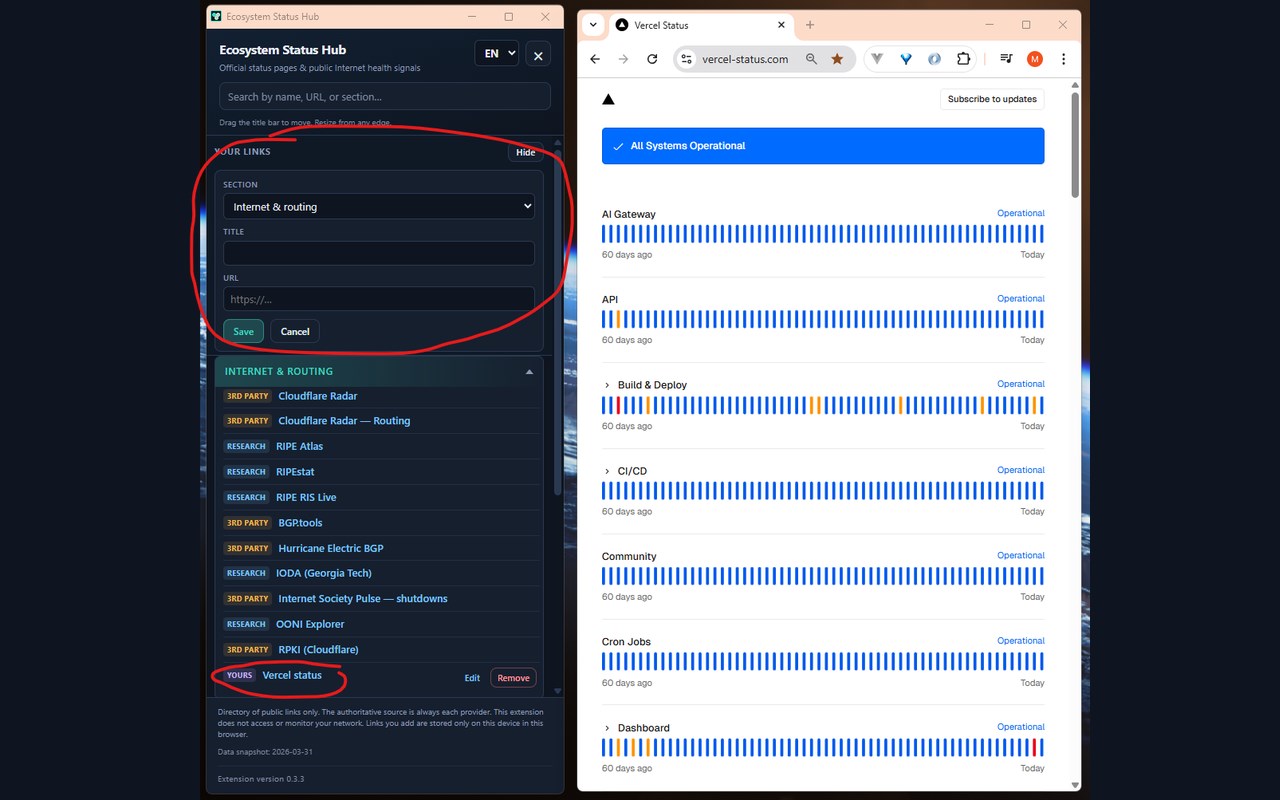1280x800 pixels.
Task: Cancel the link form
Action: (295, 331)
